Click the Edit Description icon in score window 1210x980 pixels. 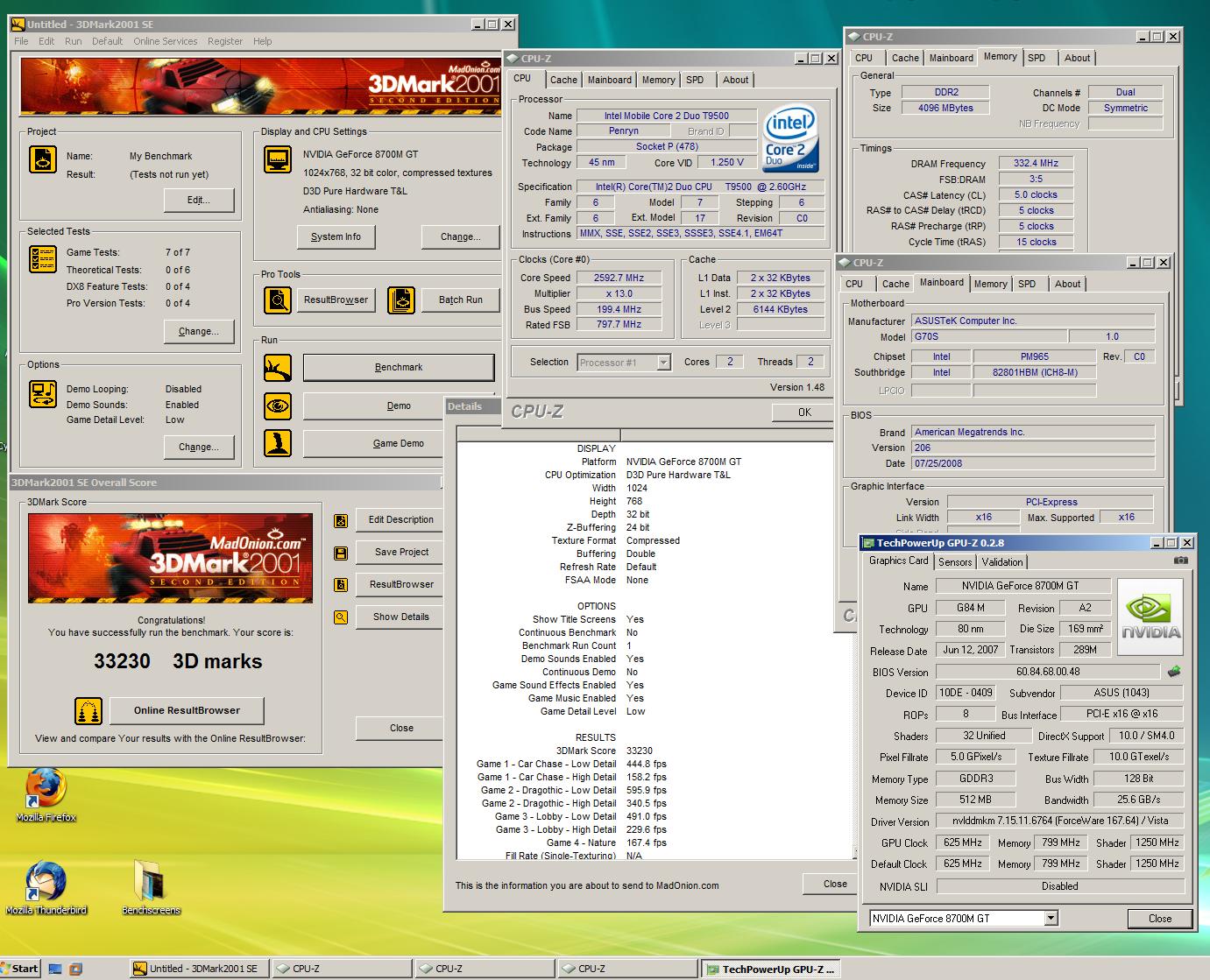point(341,520)
